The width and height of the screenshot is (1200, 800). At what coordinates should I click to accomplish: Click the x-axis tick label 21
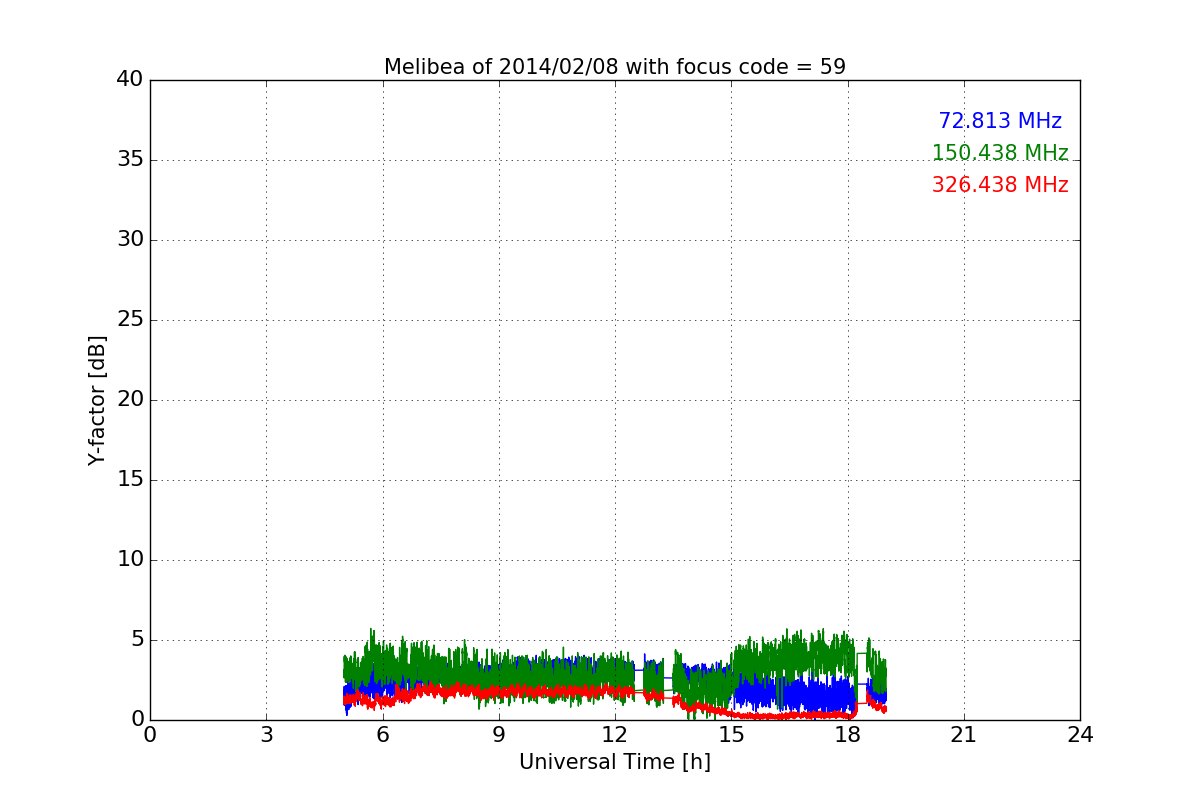tap(964, 734)
